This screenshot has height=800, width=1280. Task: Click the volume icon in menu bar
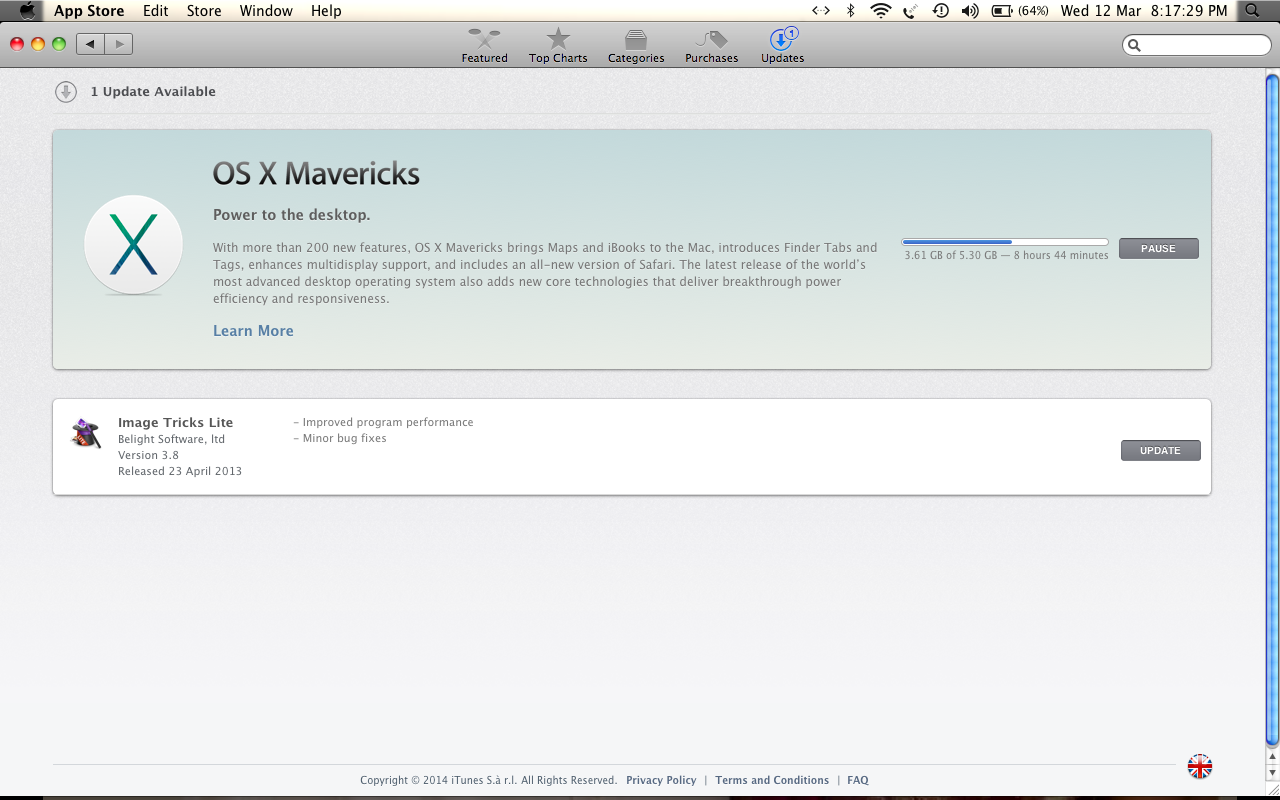[x=970, y=11]
